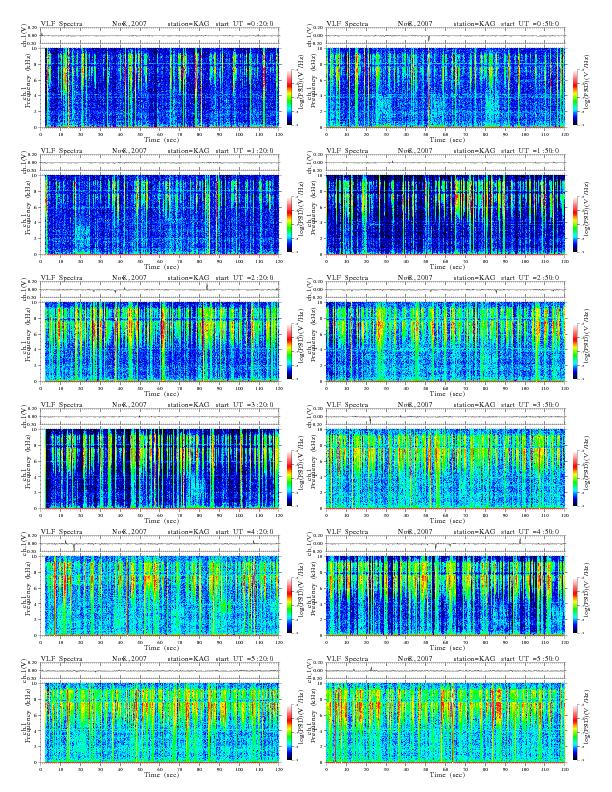Image resolution: width=612 pixels, height=792 pixels.
Task: Select the spectrogram starting at UT 5:20:0
Action: coord(160,722)
